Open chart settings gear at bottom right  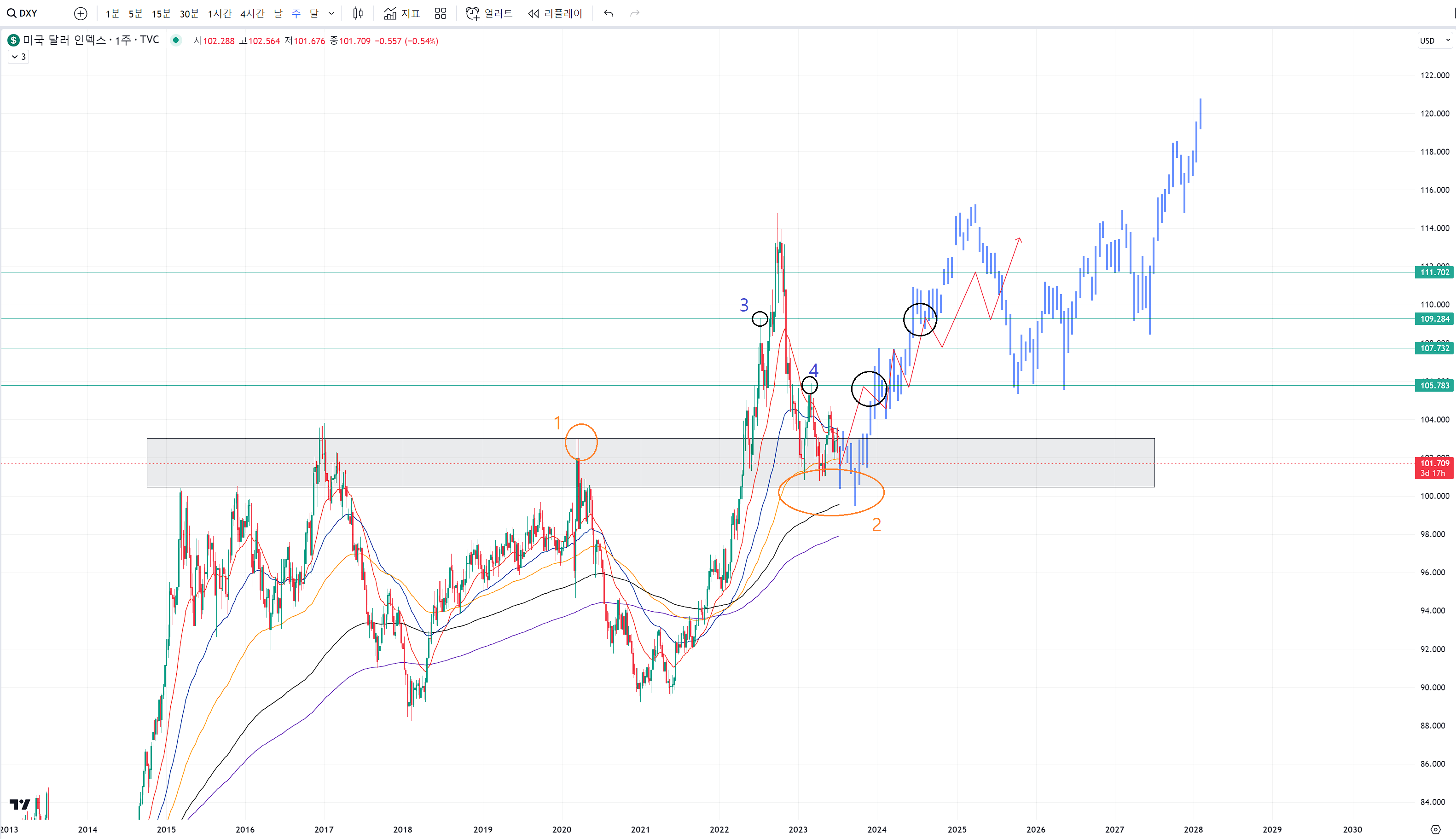click(1435, 829)
